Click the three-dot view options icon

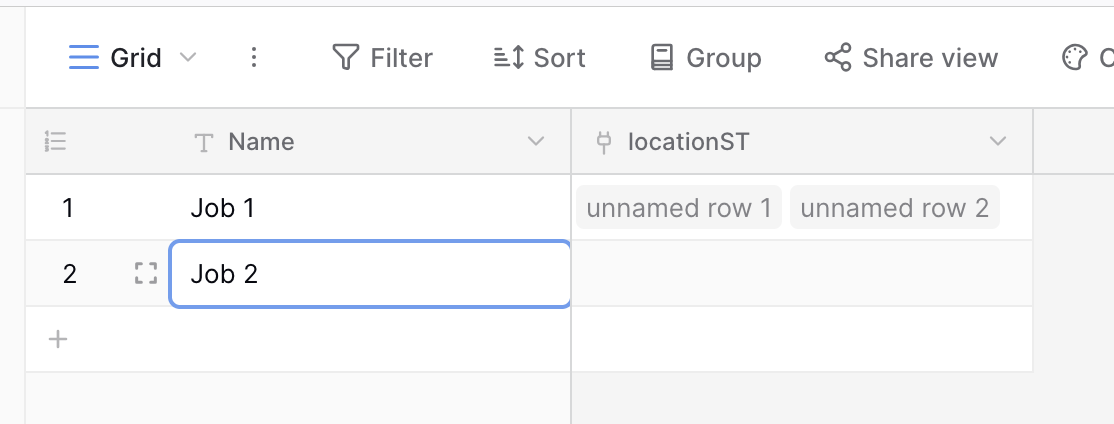point(254,58)
